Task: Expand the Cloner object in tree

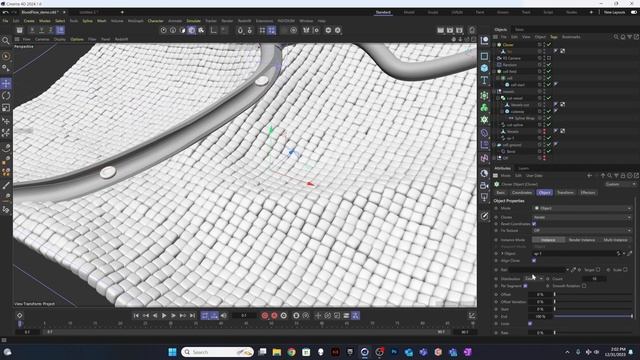Action: pyautogui.click(x=495, y=44)
